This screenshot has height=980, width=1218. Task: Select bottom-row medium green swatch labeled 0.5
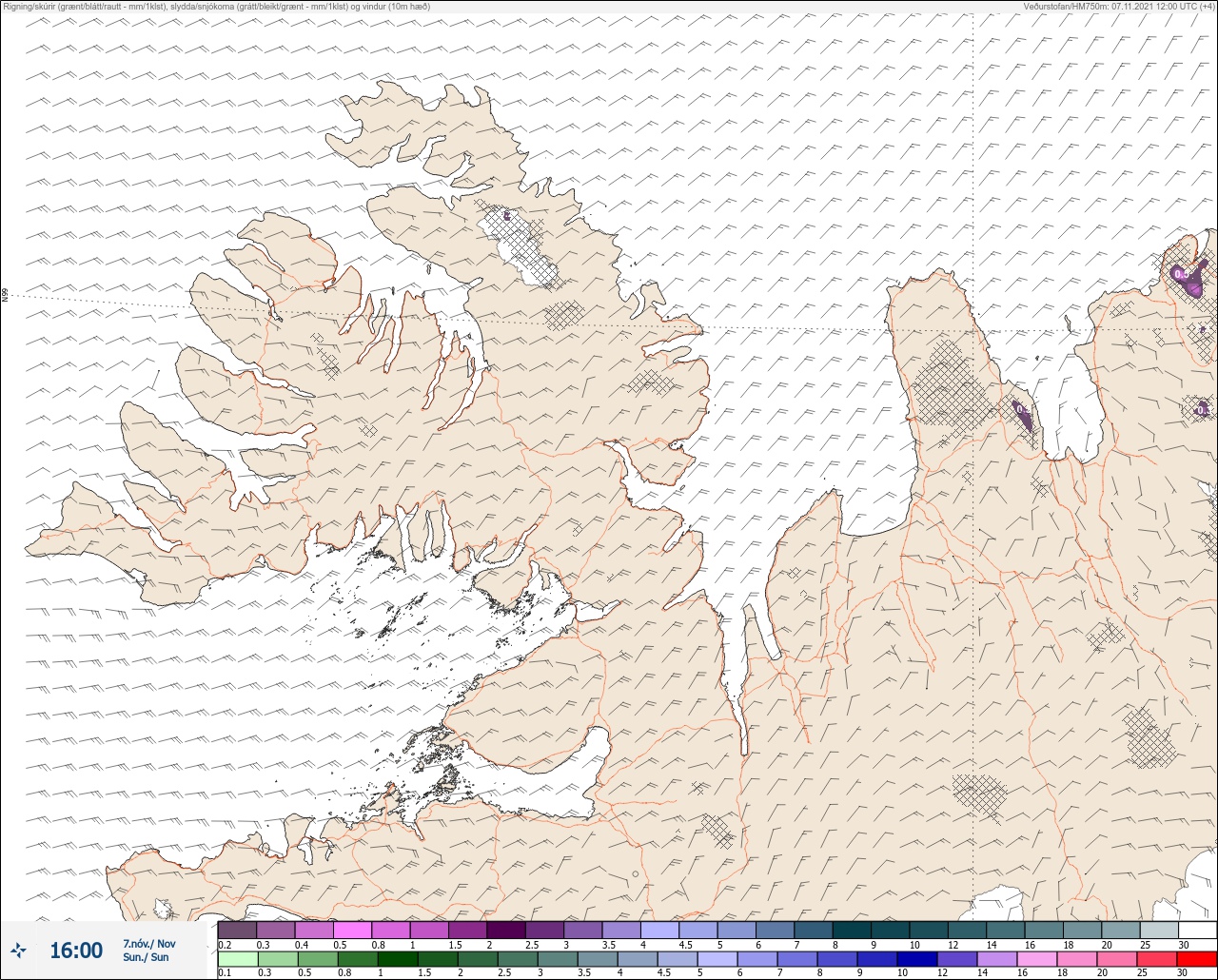318,958
